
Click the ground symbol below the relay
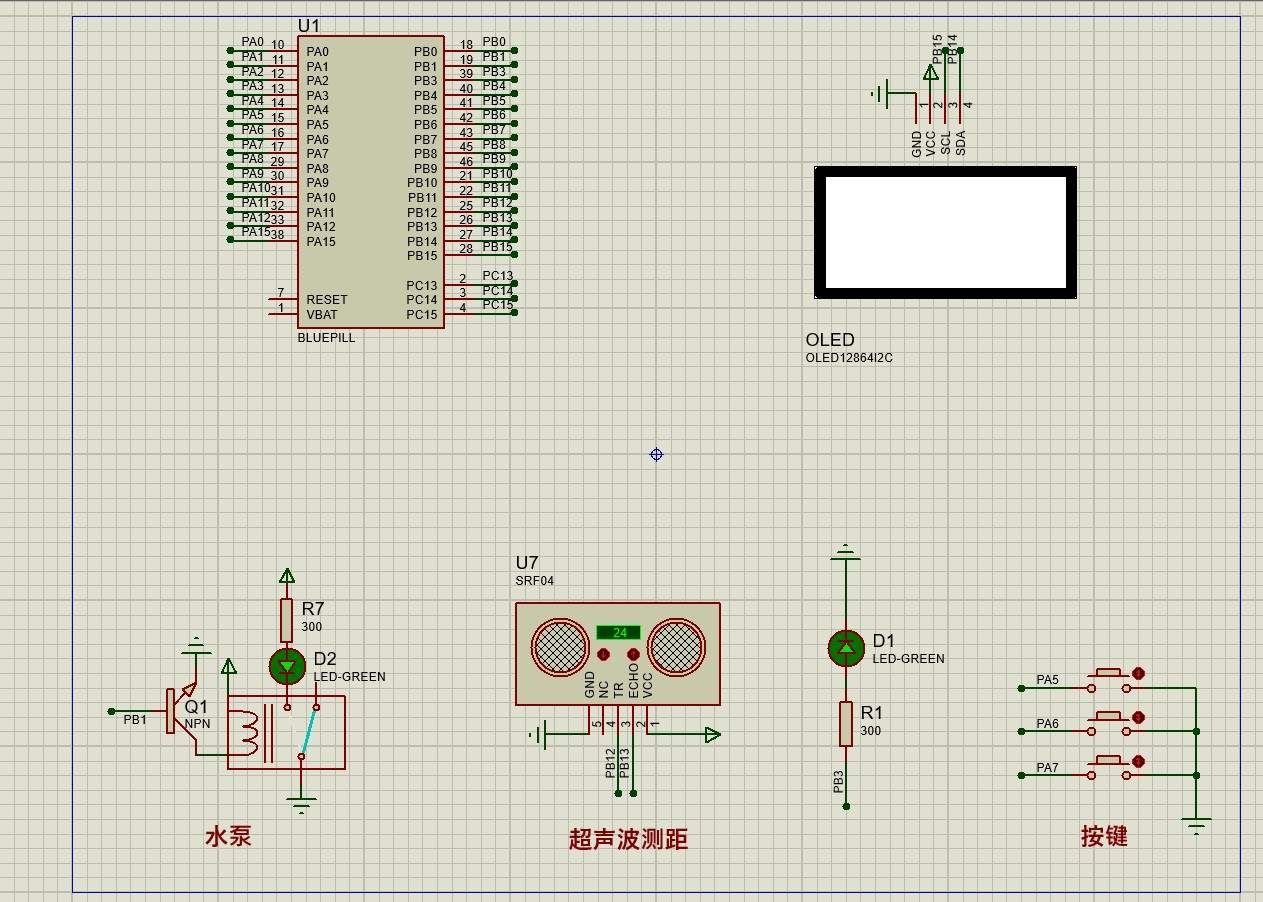click(301, 805)
